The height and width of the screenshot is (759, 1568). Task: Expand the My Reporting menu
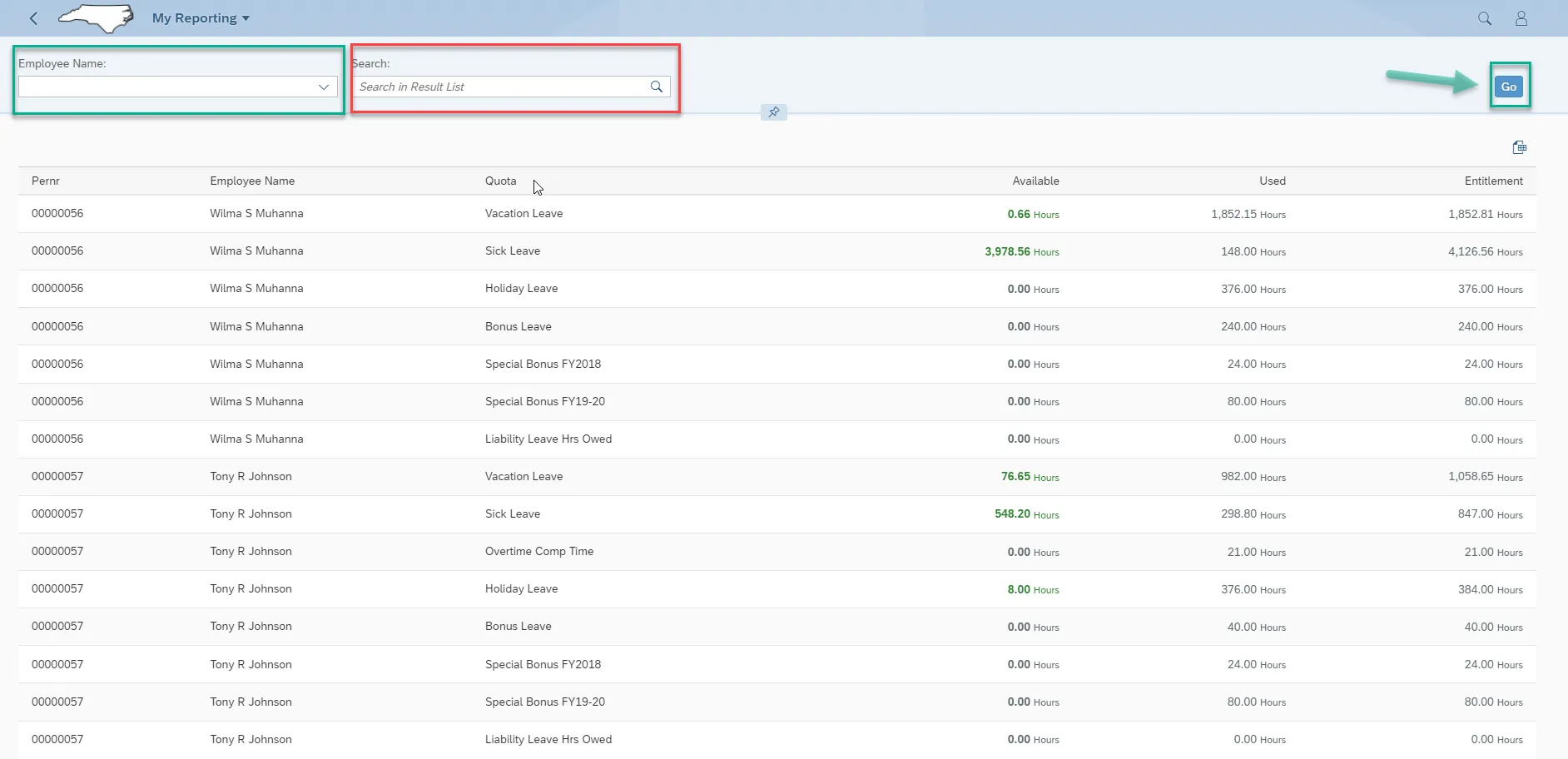[x=201, y=18]
